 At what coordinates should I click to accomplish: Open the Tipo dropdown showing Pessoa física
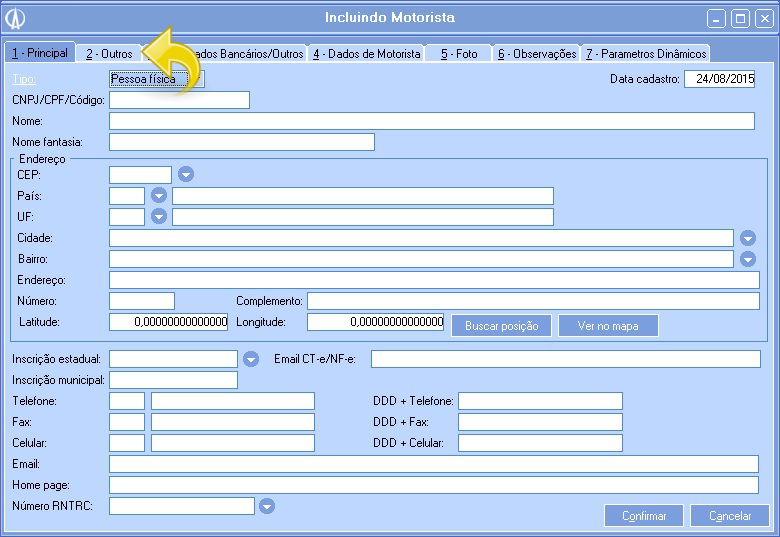click(155, 79)
